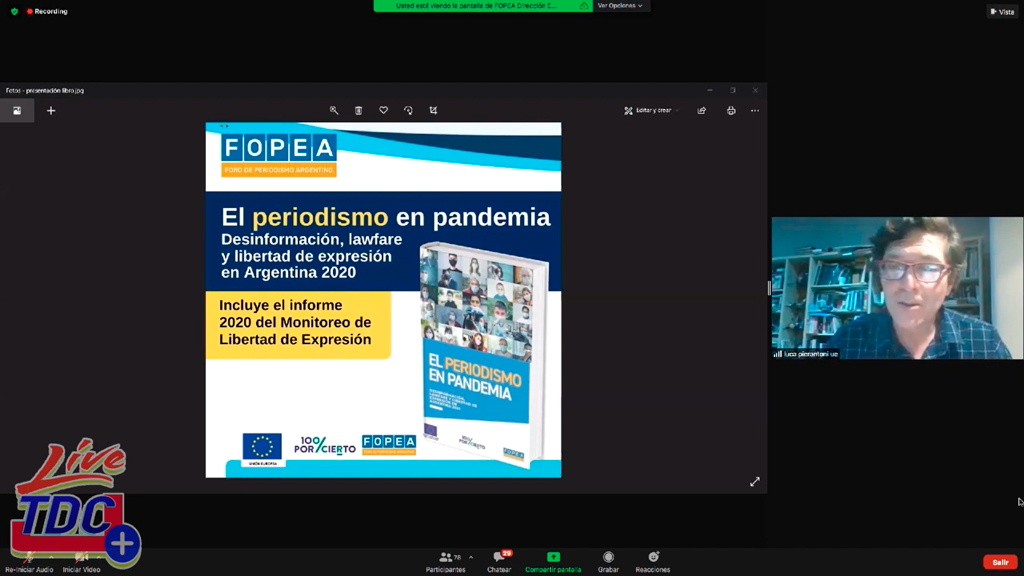Screen dimensions: 1024x576
Task: Expand the 'Editar y crear' dropdown
Action: [652, 110]
